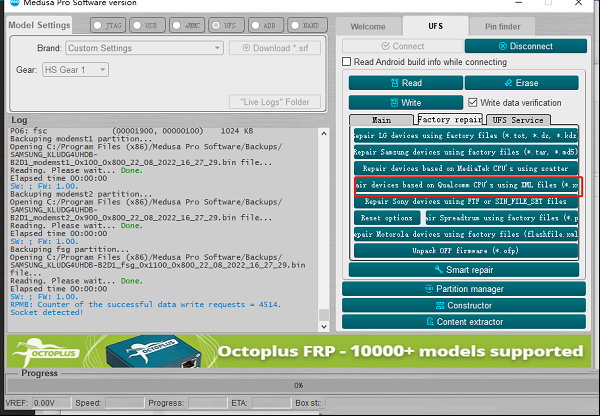Image resolution: width=600 pixels, height=416 pixels.
Task: Switch to the Pin finder tab
Action: point(502,26)
